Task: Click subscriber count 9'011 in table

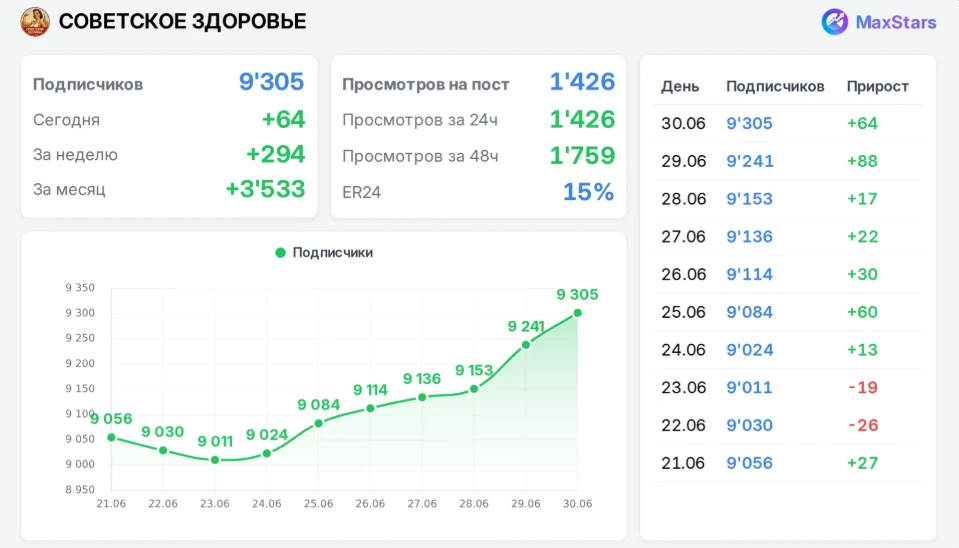Action: tap(750, 388)
